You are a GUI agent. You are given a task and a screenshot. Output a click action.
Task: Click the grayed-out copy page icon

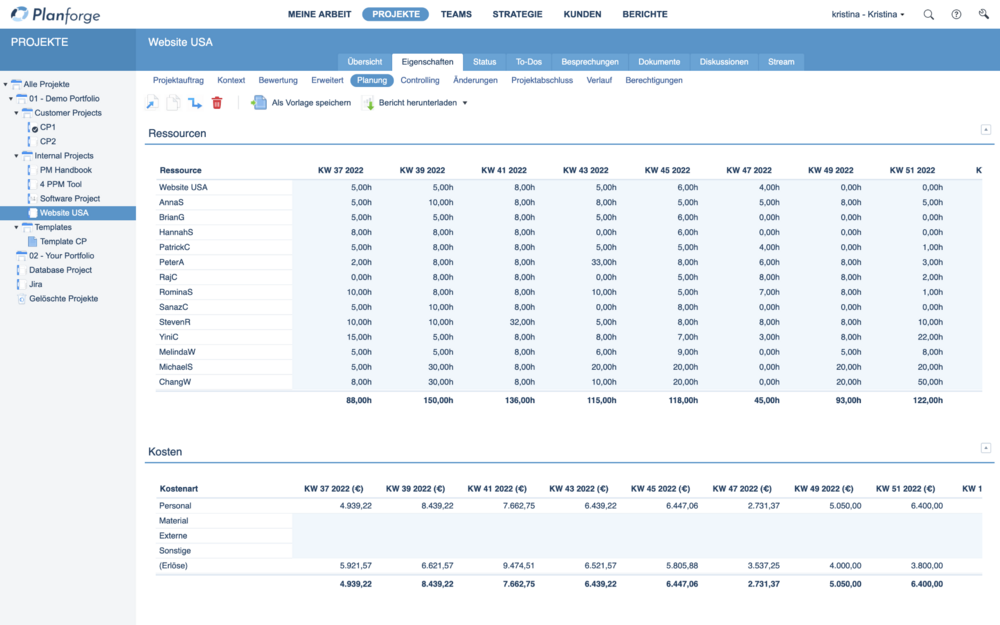click(x=173, y=103)
